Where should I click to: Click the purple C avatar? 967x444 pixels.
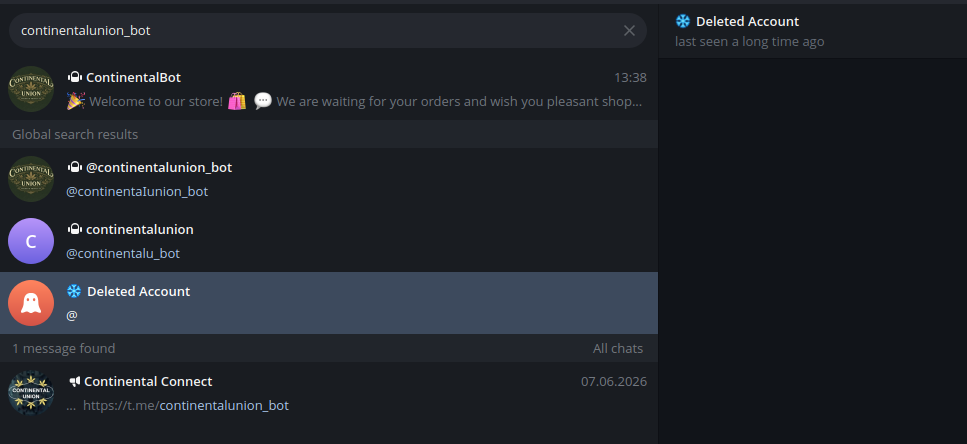(31, 241)
